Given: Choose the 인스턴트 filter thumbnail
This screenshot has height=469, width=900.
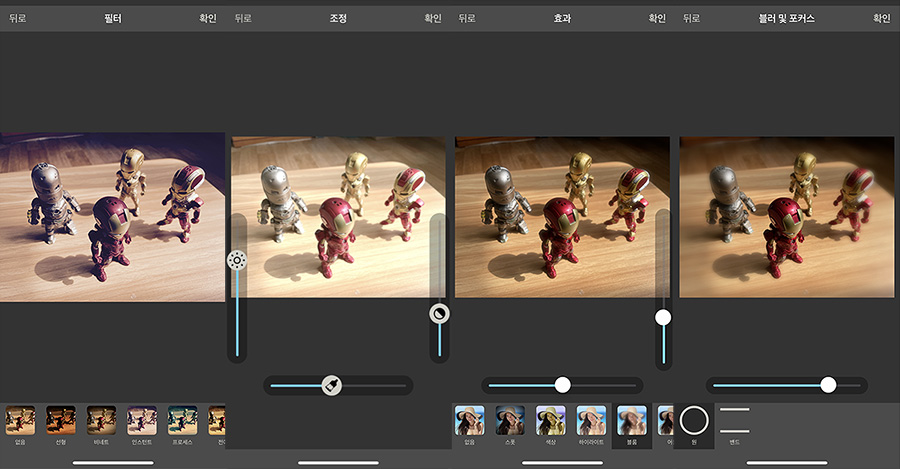Looking at the screenshot, I should coord(142,421).
